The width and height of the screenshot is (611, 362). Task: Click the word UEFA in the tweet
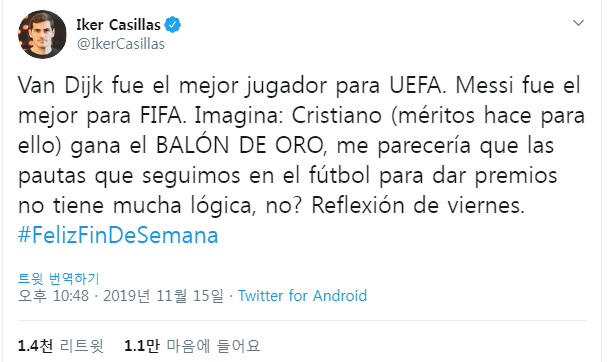[x=417, y=85]
